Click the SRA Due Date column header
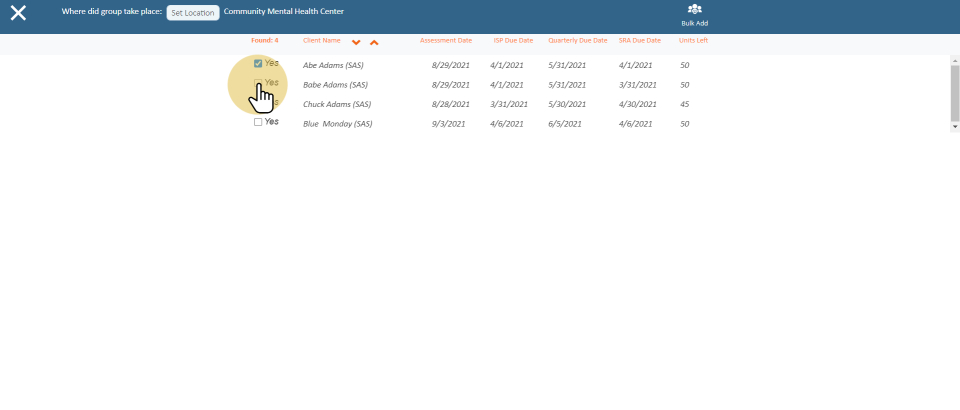This screenshot has width=960, height=410. pos(640,41)
